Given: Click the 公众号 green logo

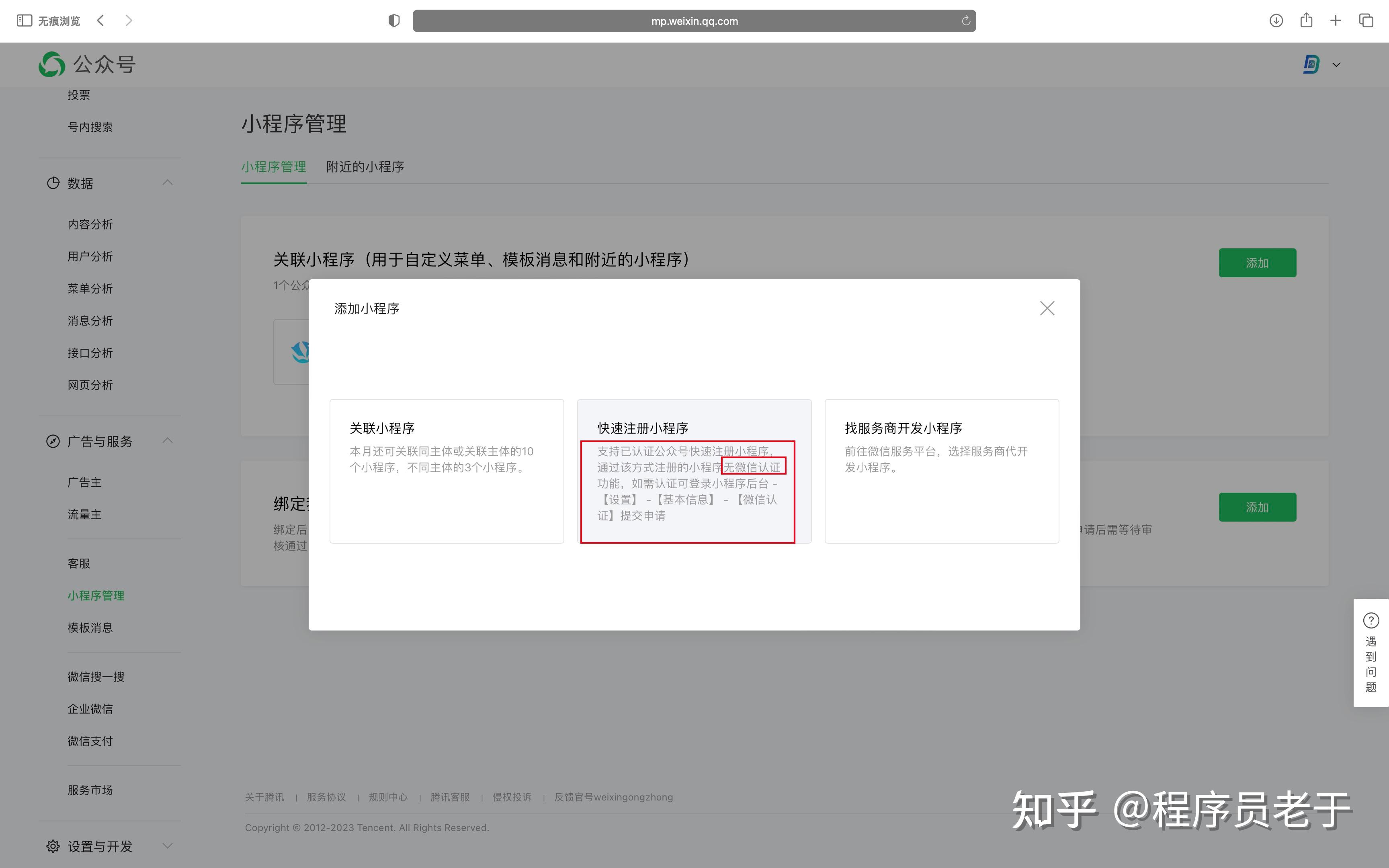Looking at the screenshot, I should pyautogui.click(x=52, y=64).
